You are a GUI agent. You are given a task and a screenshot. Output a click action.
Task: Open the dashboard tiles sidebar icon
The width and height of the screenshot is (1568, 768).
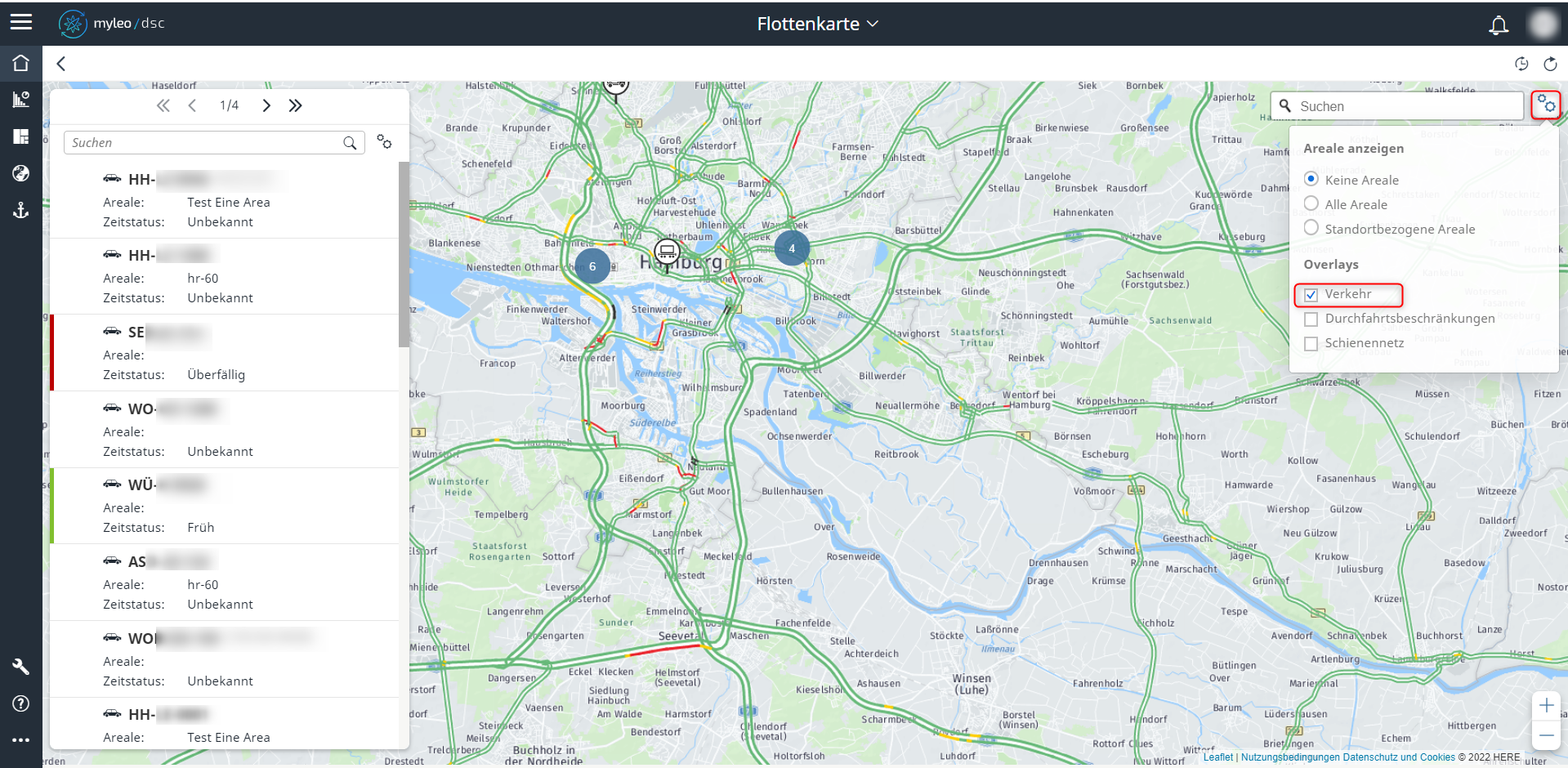(x=20, y=136)
